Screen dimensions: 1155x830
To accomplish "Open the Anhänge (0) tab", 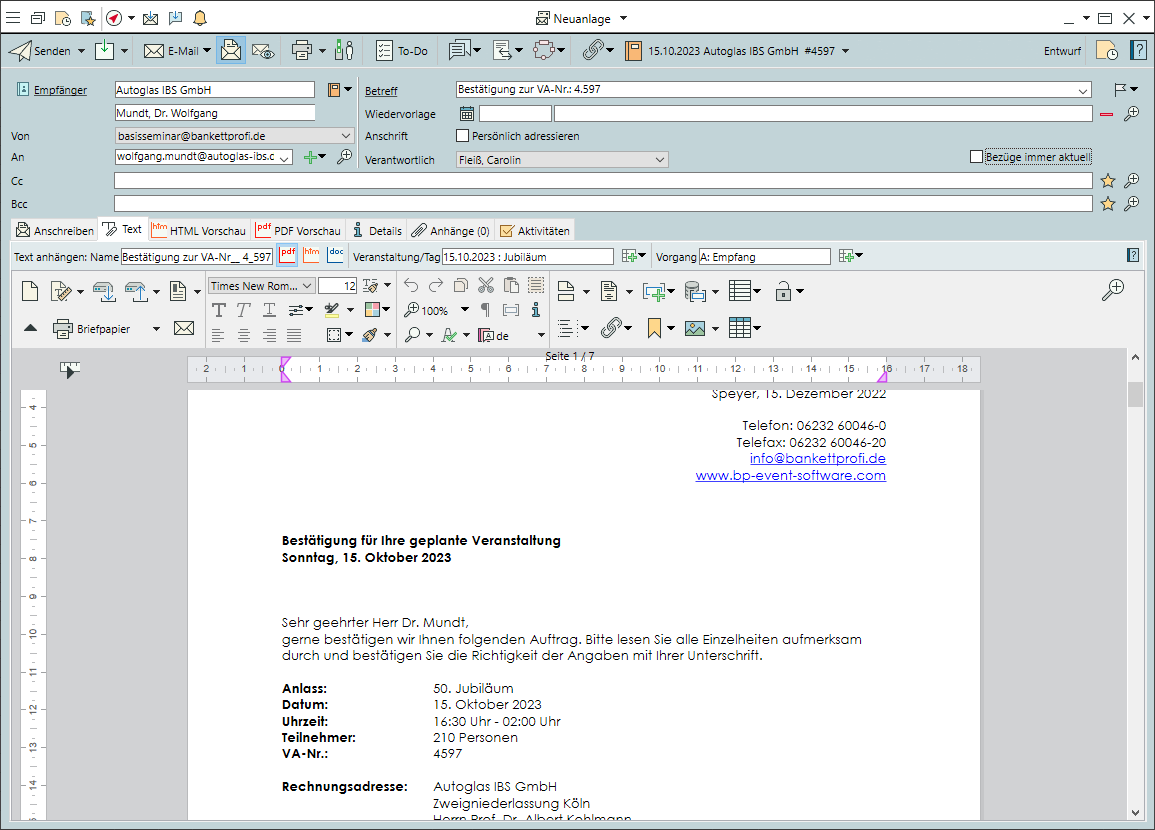I will click(x=450, y=231).
